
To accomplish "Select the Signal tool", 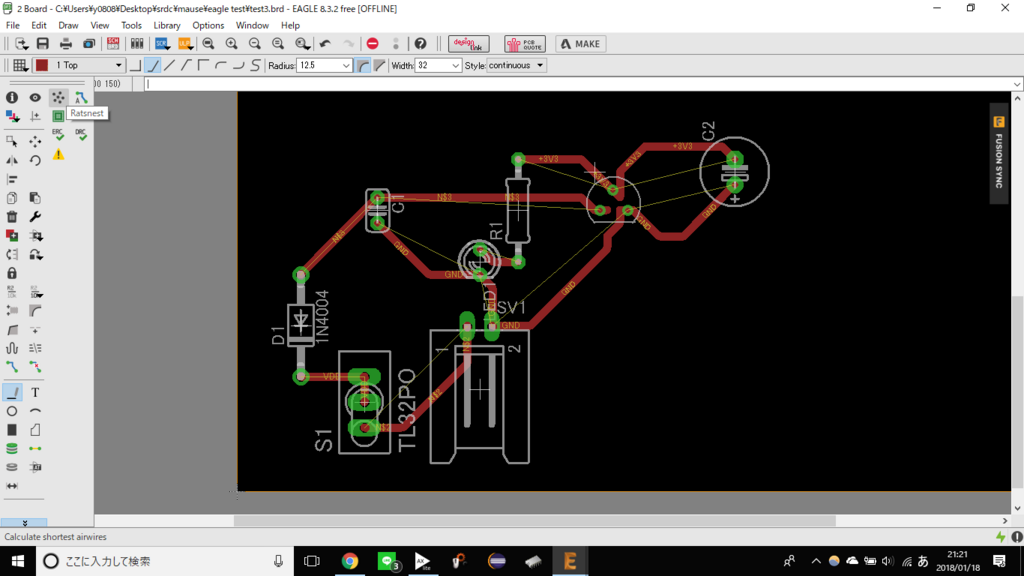I will click(35, 449).
